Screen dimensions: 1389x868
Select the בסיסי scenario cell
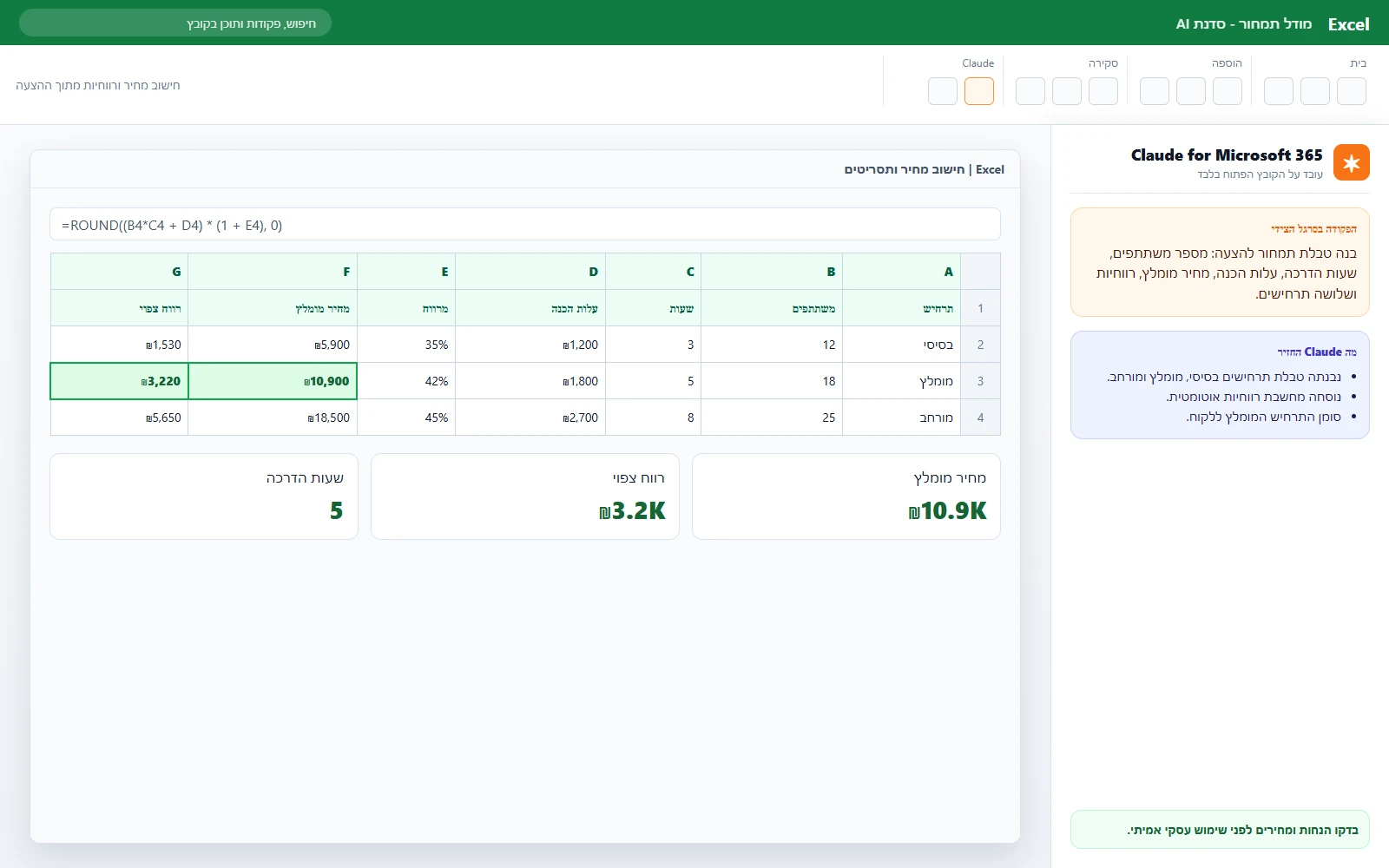901,345
